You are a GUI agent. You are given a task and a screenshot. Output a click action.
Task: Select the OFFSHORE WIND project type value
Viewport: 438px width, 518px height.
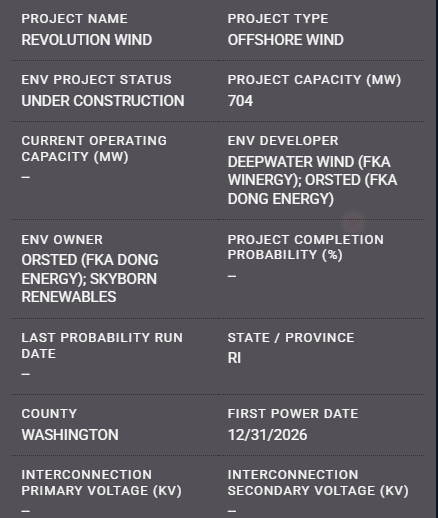(x=286, y=40)
